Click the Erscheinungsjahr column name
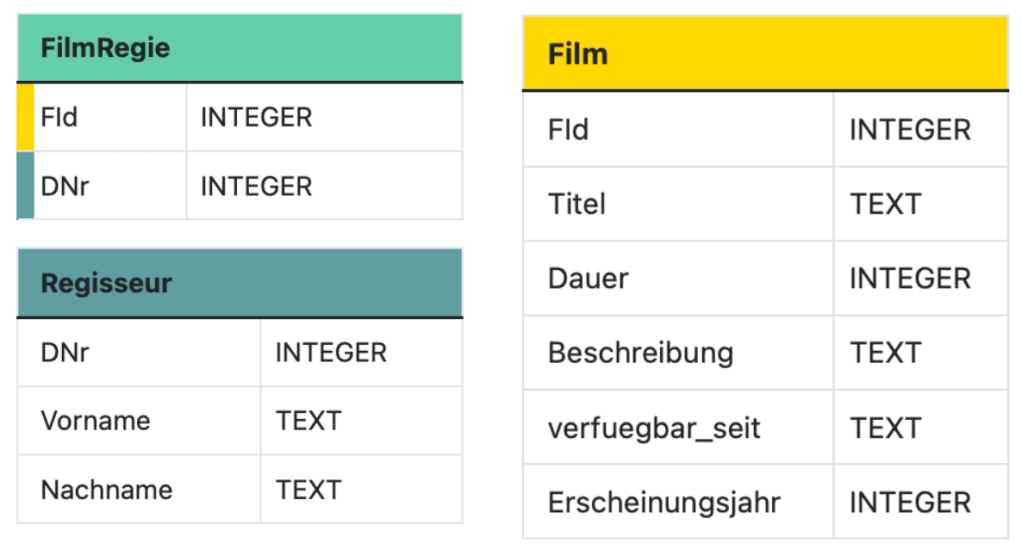Viewport: 1022px width, 550px height. click(x=664, y=502)
